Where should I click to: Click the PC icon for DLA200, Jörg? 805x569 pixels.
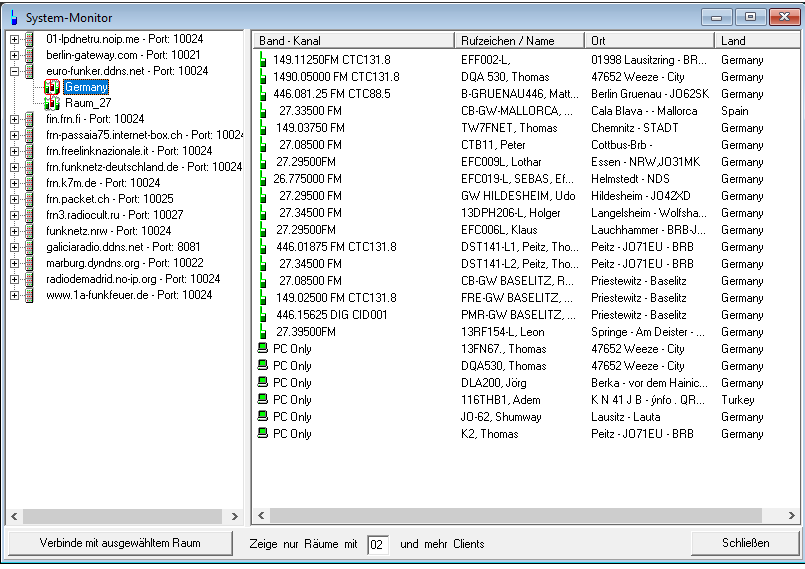263,383
